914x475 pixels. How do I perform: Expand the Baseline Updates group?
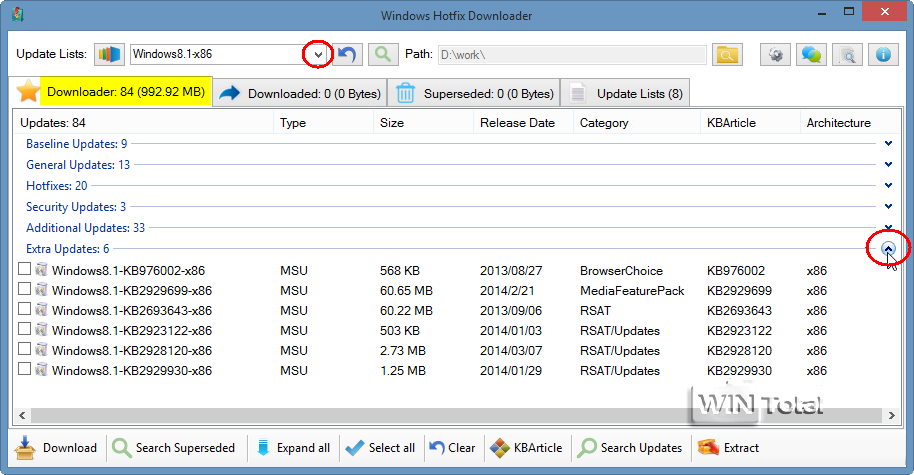[888, 144]
